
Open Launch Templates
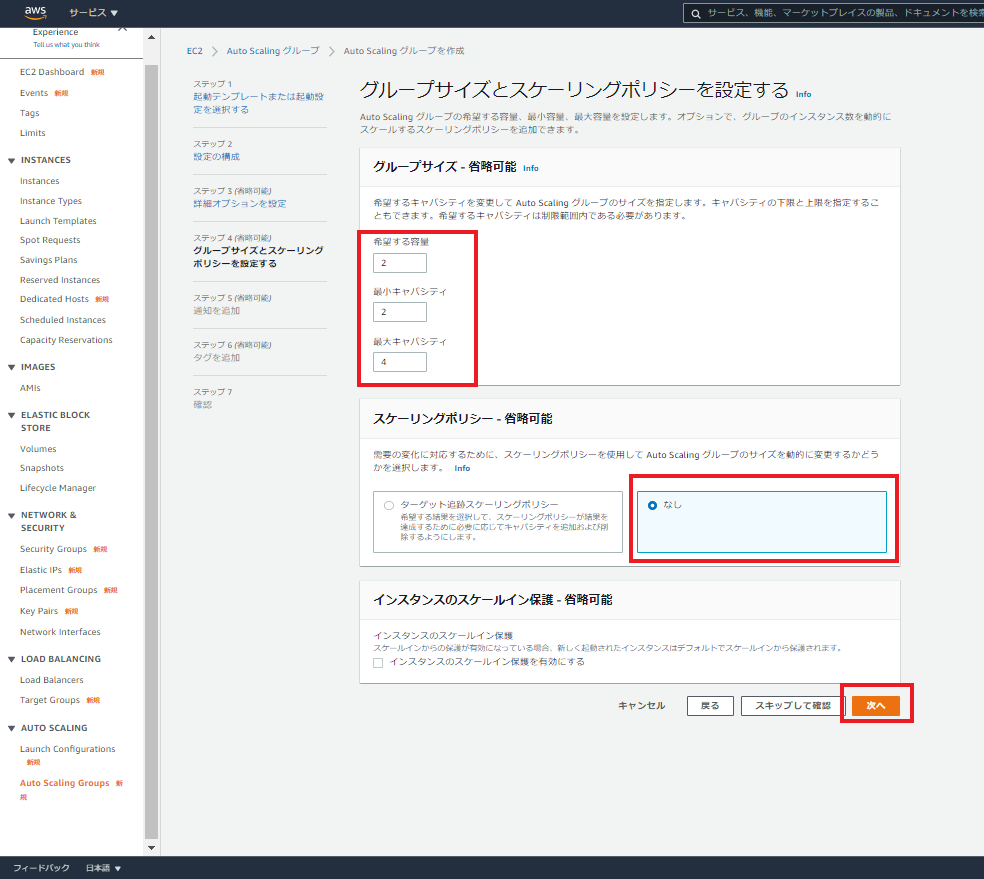point(58,221)
